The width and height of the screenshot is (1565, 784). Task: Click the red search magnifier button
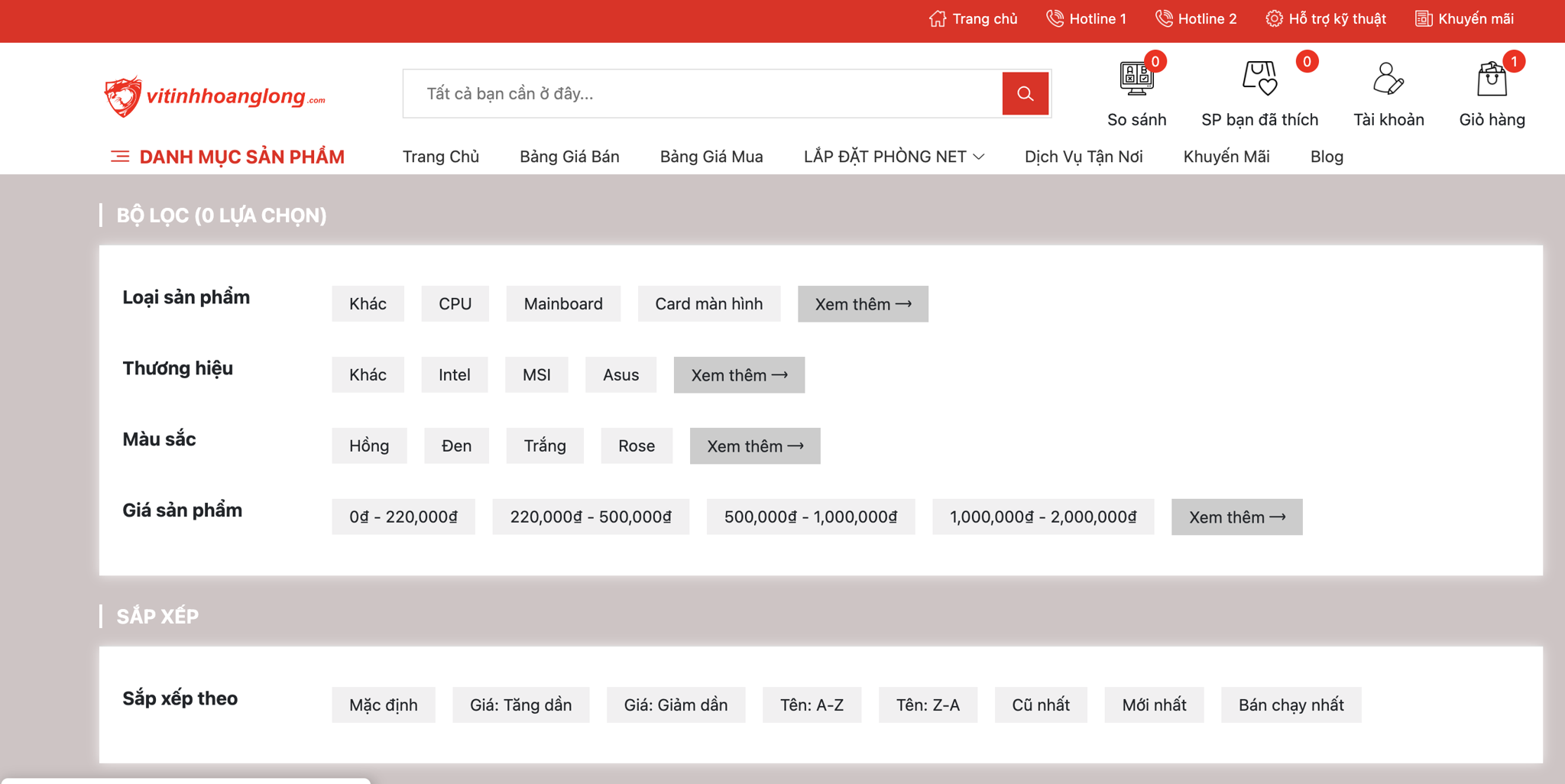tap(1025, 94)
